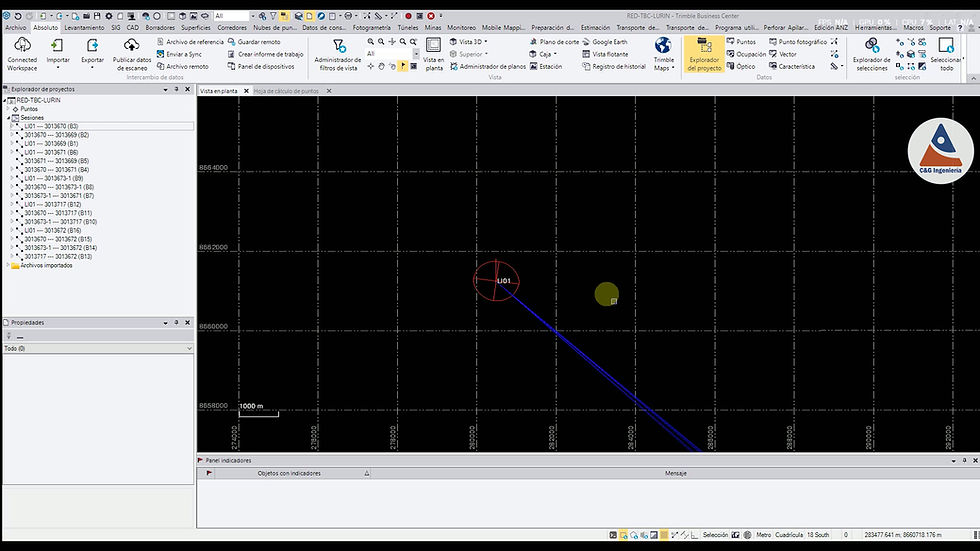Screen dimensions: 980x551
Task: Switch to the Superficies ribbon tab
Action: point(196,27)
